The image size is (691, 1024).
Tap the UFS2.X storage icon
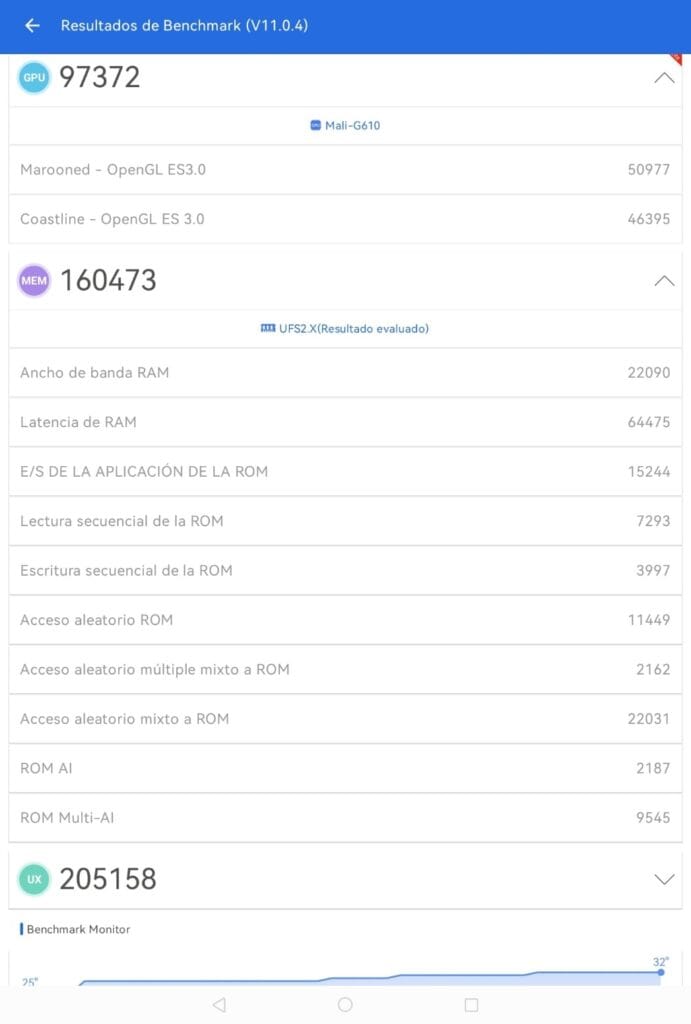[267, 328]
